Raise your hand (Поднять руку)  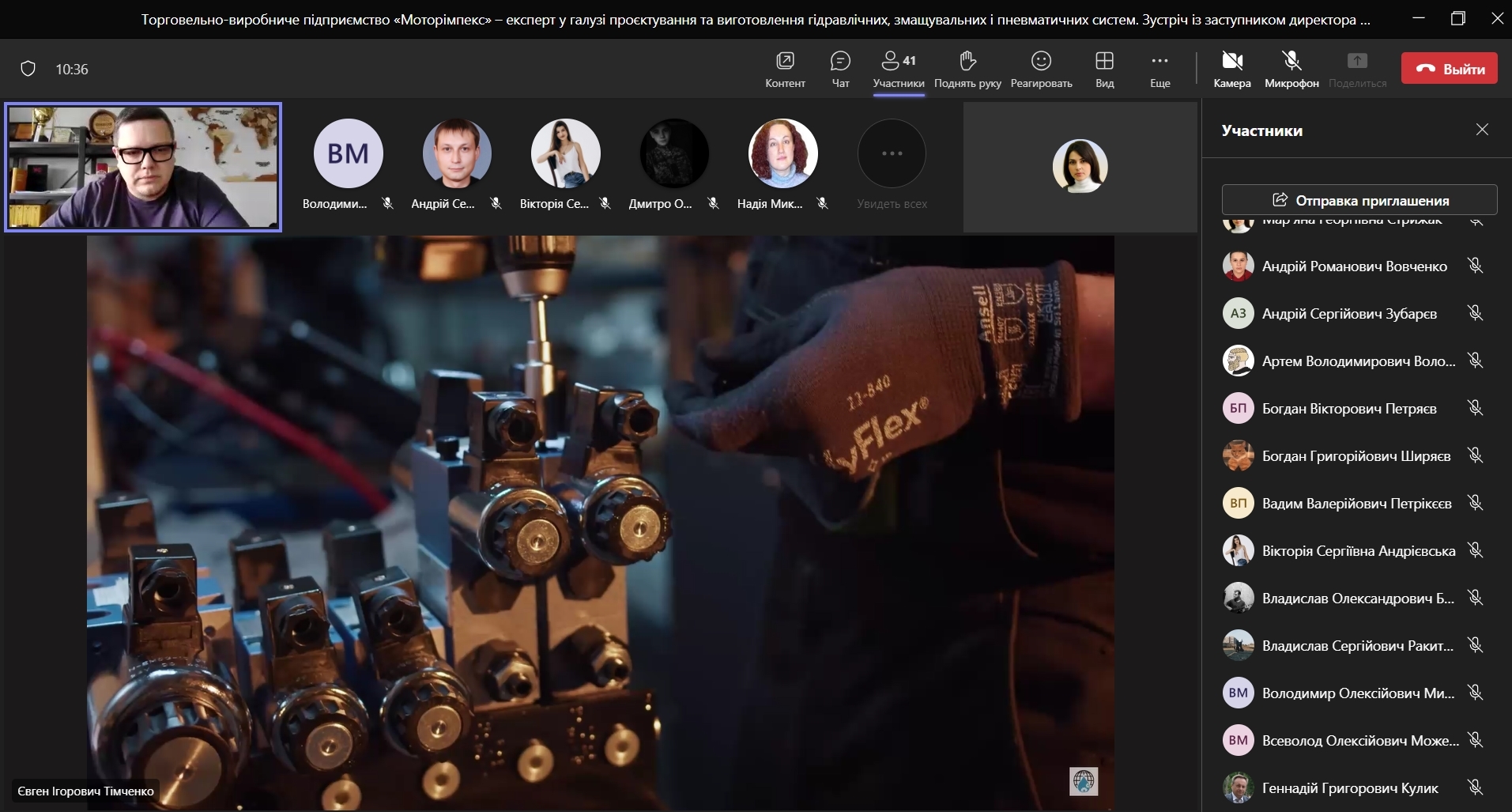click(967, 70)
